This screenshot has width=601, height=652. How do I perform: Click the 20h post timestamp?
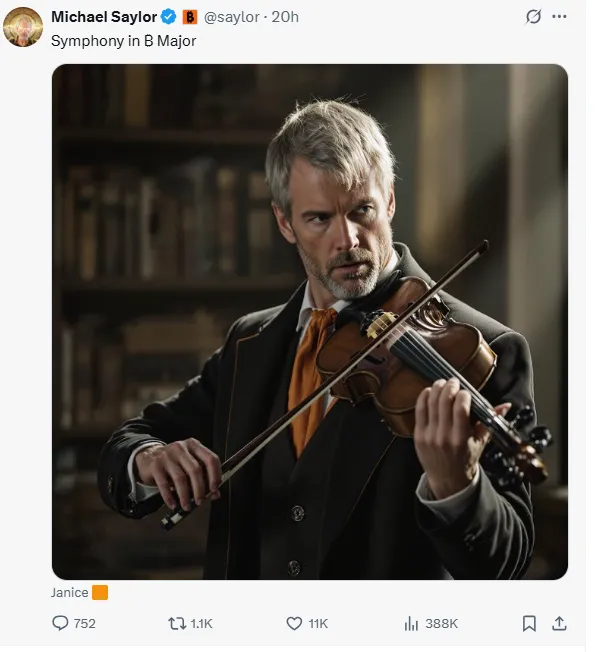pos(285,17)
